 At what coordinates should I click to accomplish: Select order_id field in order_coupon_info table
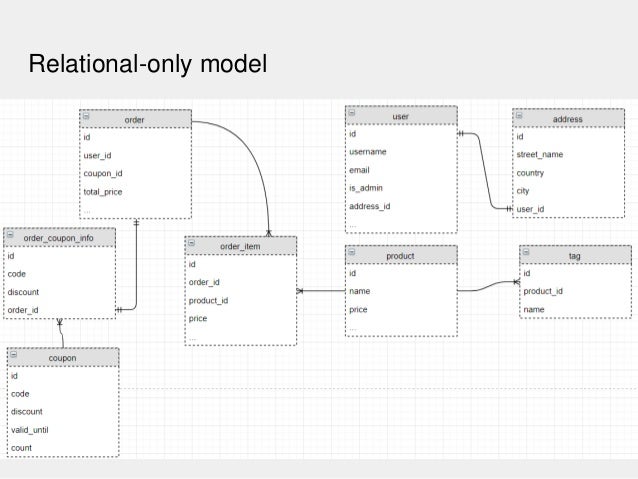59,310
